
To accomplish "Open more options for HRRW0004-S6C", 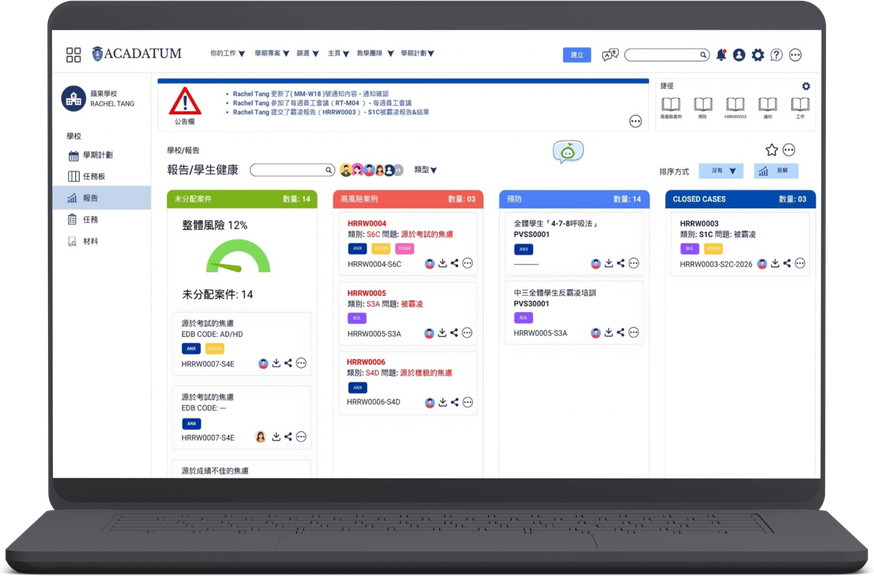I will (468, 263).
